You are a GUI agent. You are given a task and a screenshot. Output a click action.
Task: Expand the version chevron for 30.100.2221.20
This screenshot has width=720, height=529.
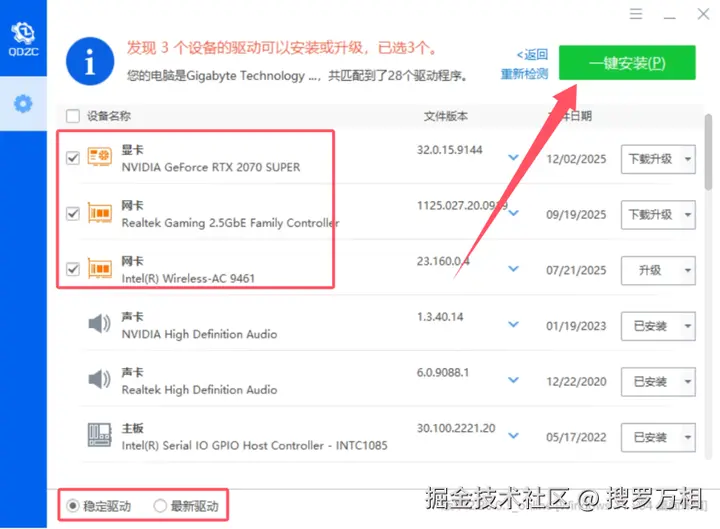pos(513,435)
